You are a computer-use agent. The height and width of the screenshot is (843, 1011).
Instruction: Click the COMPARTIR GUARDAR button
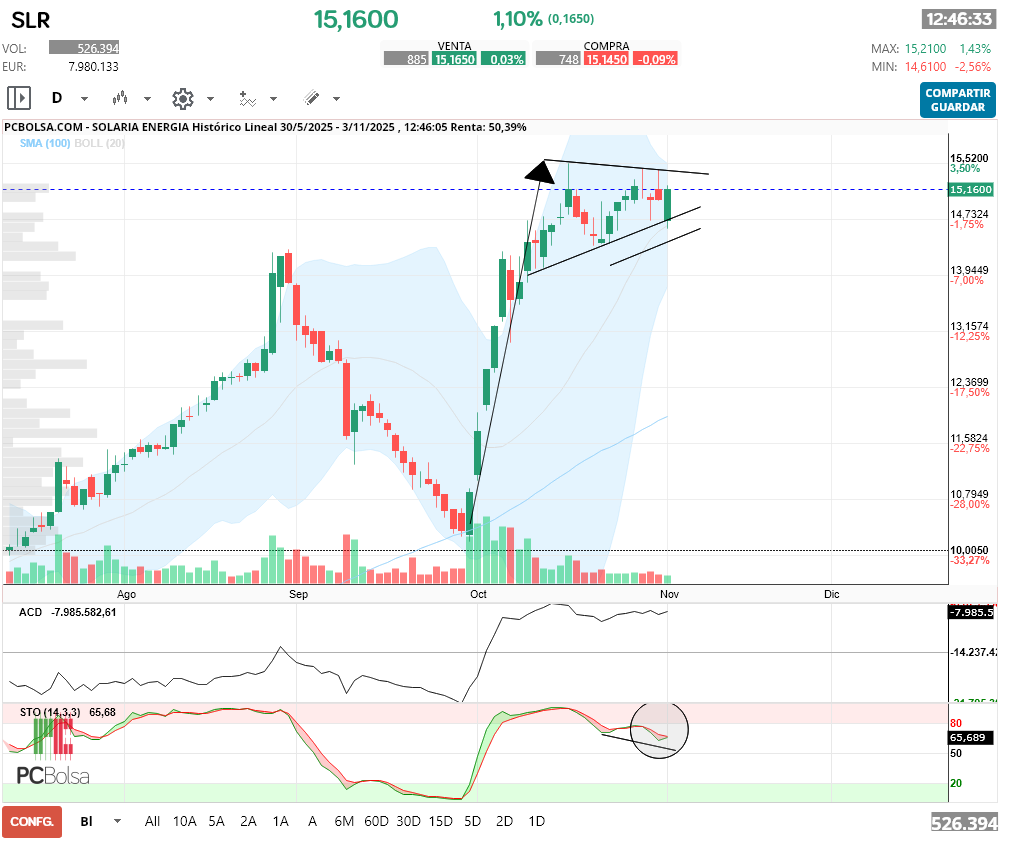tap(957, 100)
